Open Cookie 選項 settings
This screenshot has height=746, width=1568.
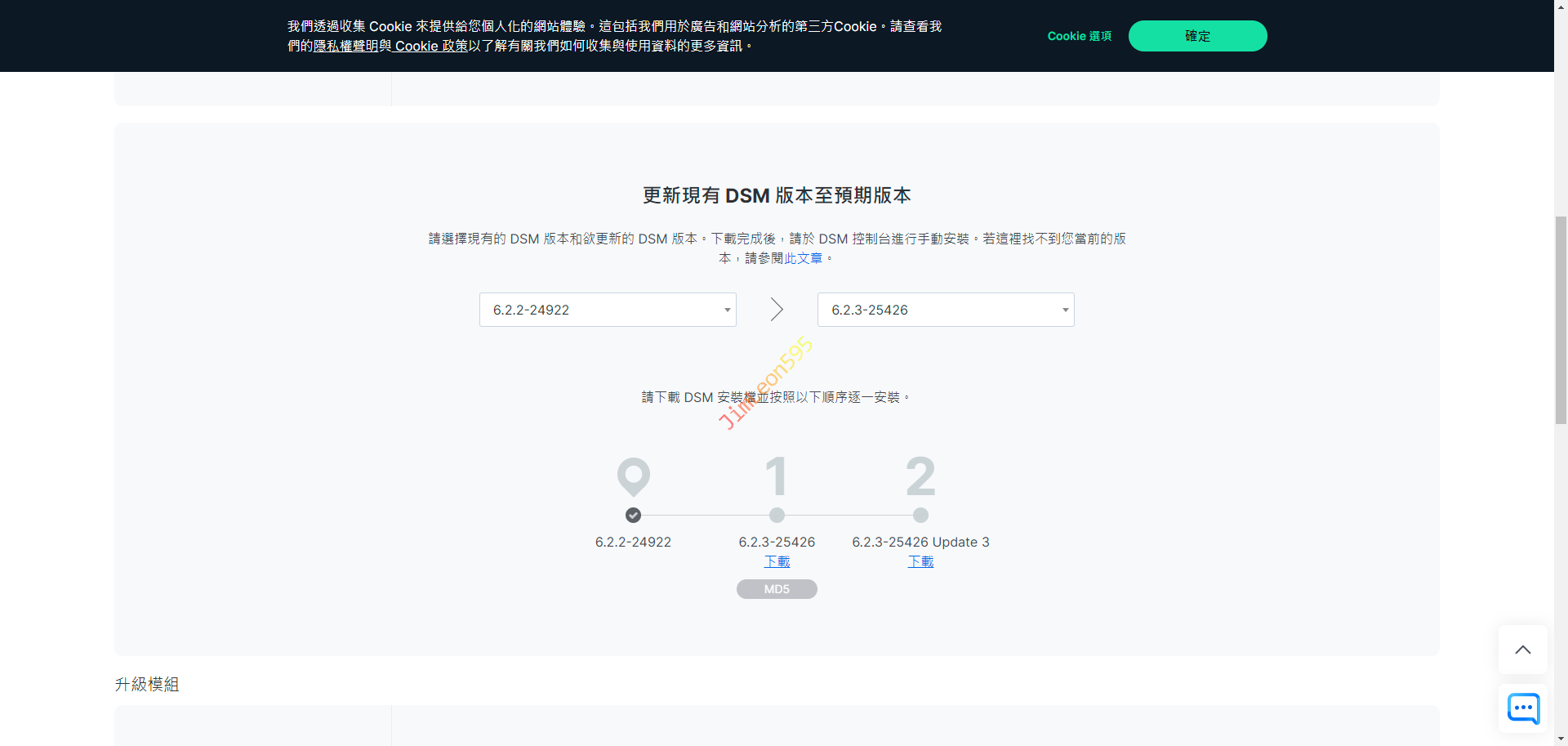pyautogui.click(x=1079, y=36)
